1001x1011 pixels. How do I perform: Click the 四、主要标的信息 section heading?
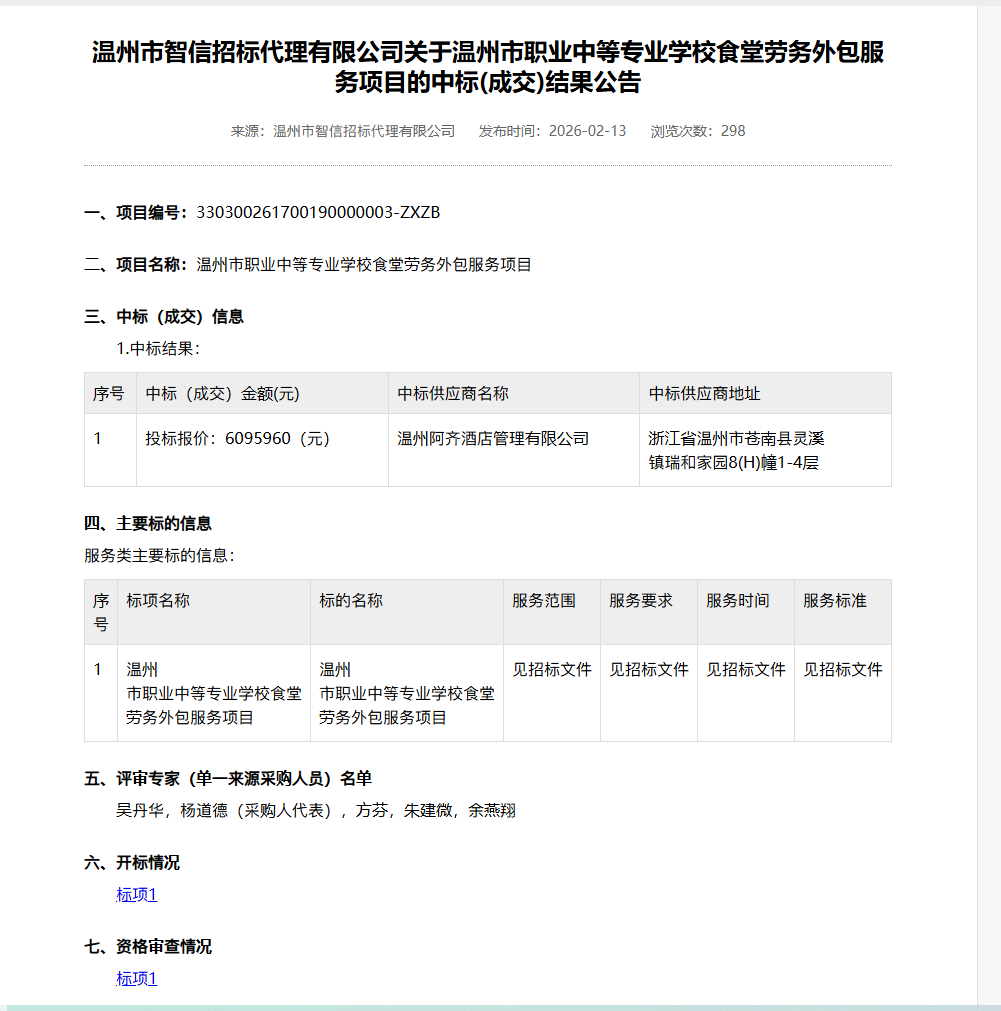tap(148, 524)
